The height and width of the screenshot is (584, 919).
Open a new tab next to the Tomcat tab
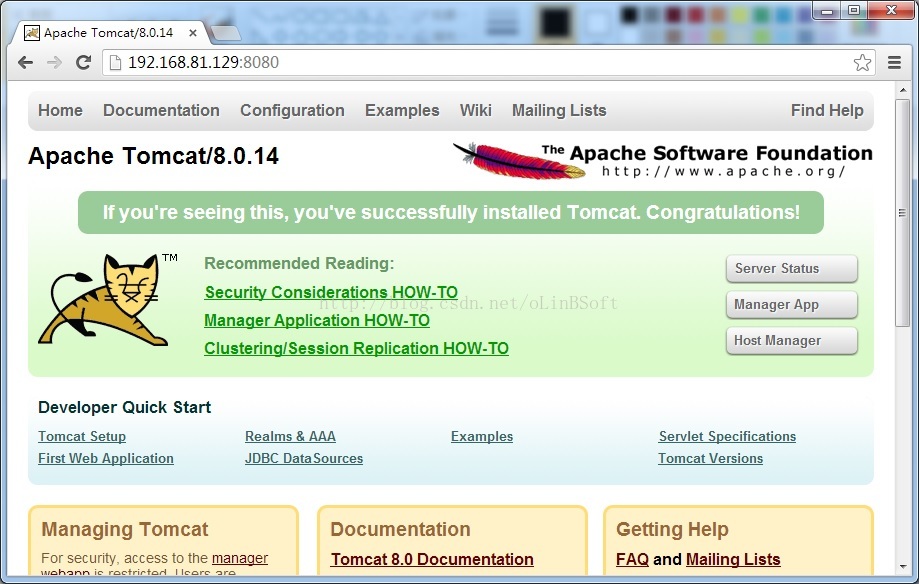226,33
